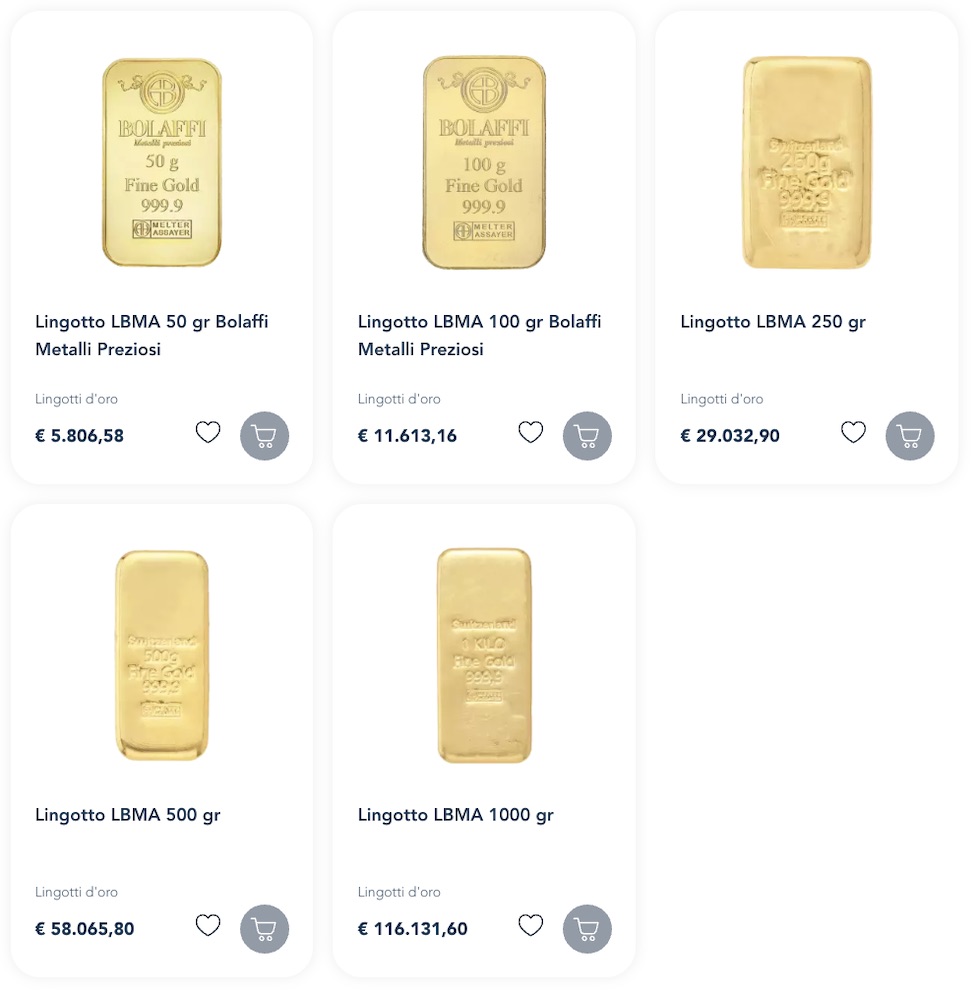The width and height of the screenshot is (980, 996).
Task: Open the Lingotto LBMA 500 gr title
Action: [127, 815]
